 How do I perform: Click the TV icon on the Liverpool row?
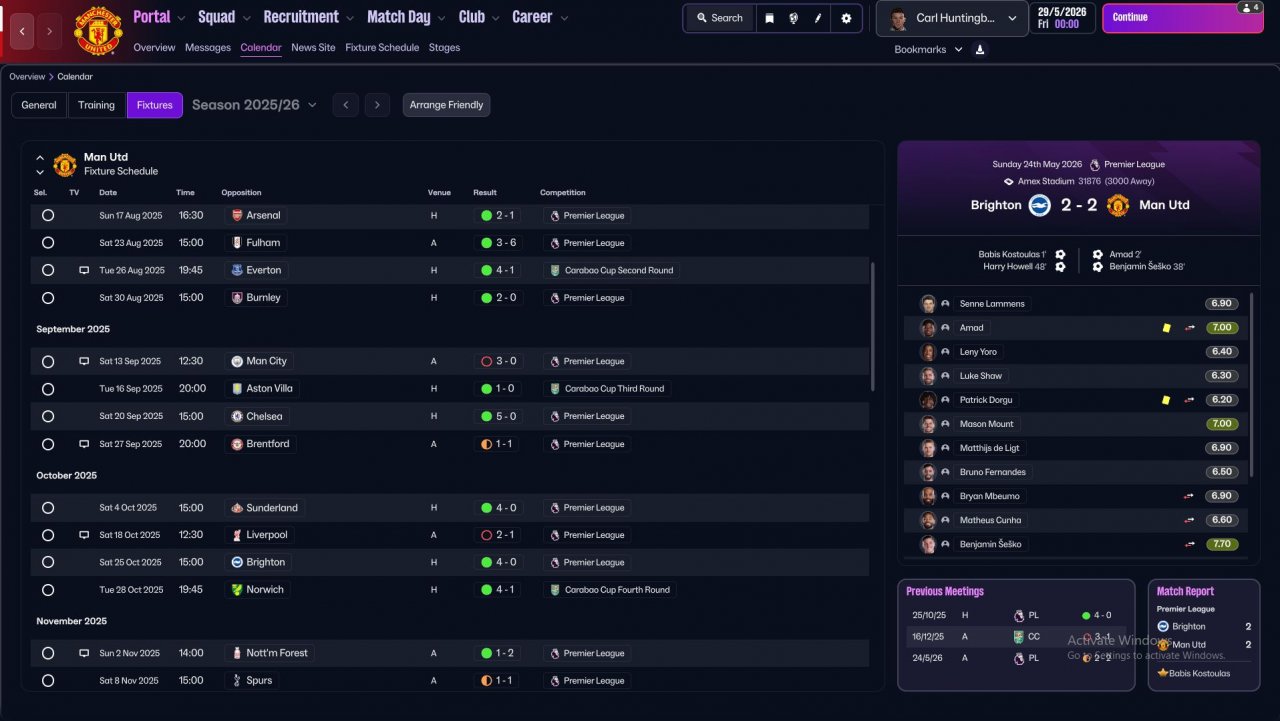(84, 535)
